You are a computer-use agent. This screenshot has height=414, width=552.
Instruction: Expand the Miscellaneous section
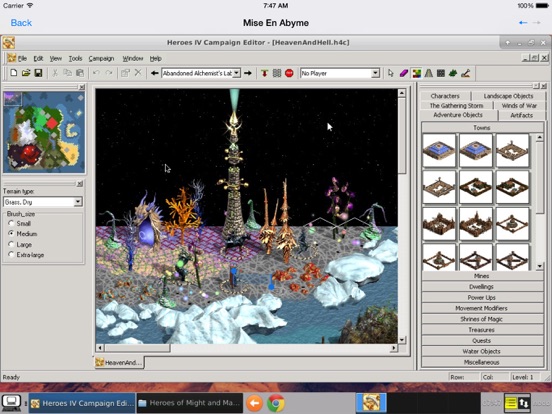[x=482, y=362]
